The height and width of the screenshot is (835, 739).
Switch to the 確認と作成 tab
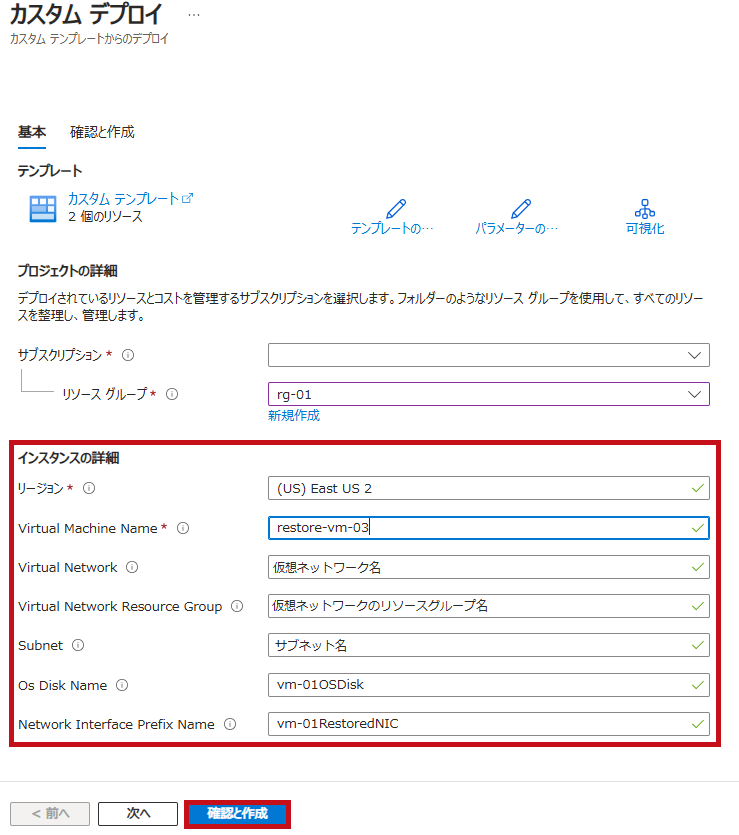102,132
